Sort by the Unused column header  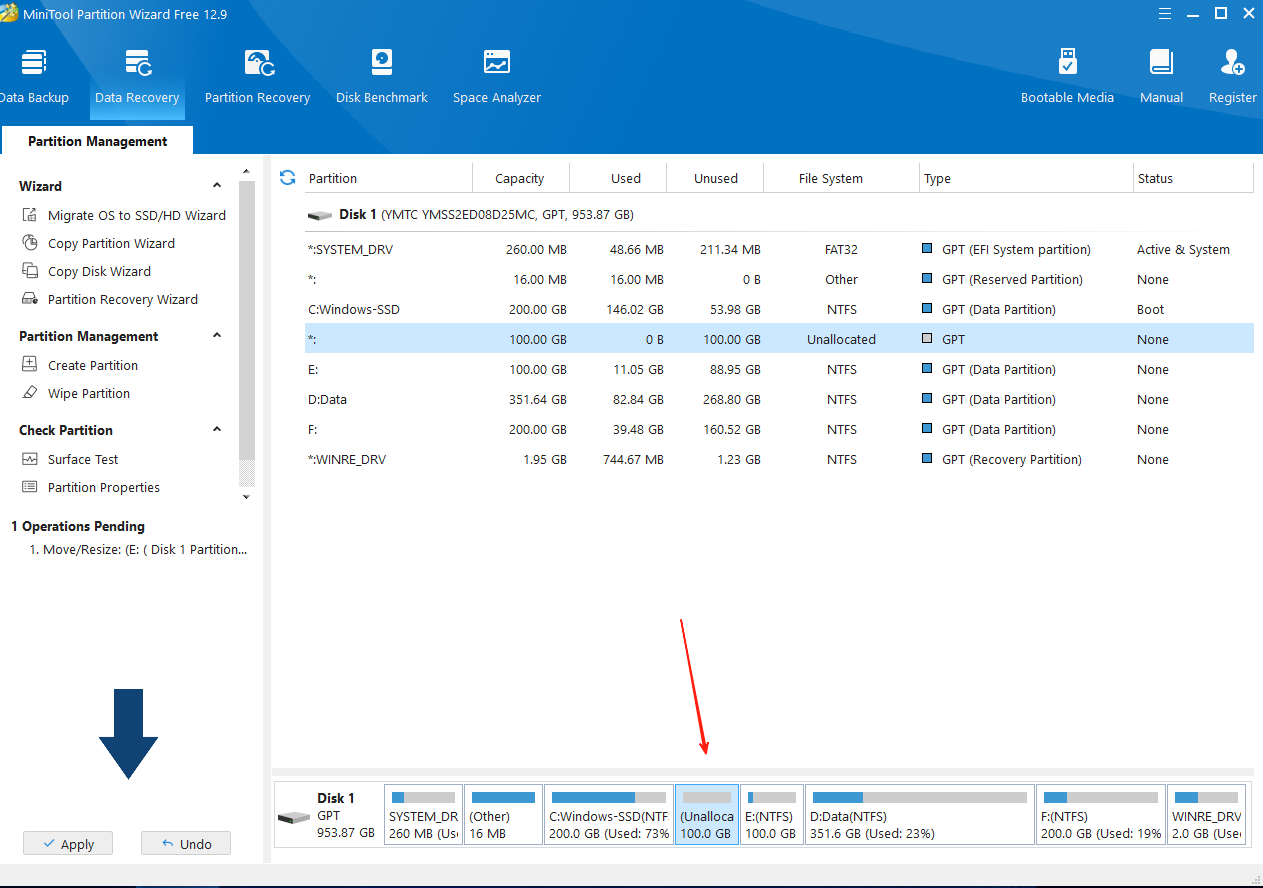click(714, 178)
